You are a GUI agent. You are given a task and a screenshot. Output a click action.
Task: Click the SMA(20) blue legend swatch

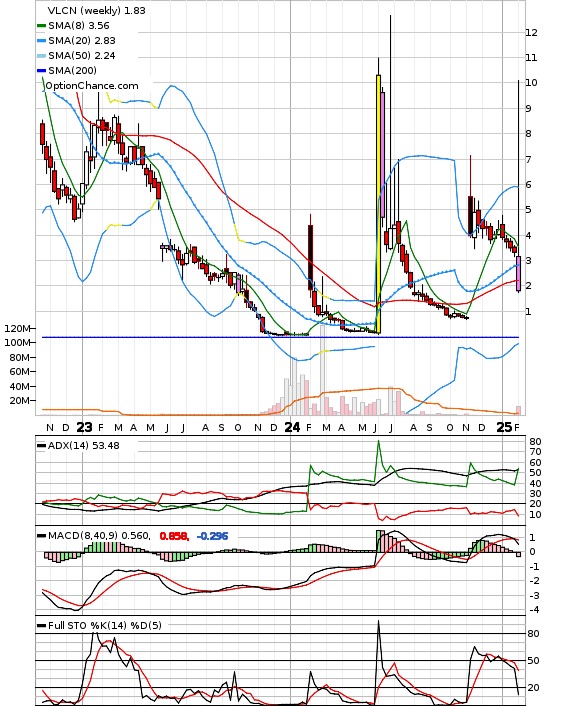coord(41,41)
